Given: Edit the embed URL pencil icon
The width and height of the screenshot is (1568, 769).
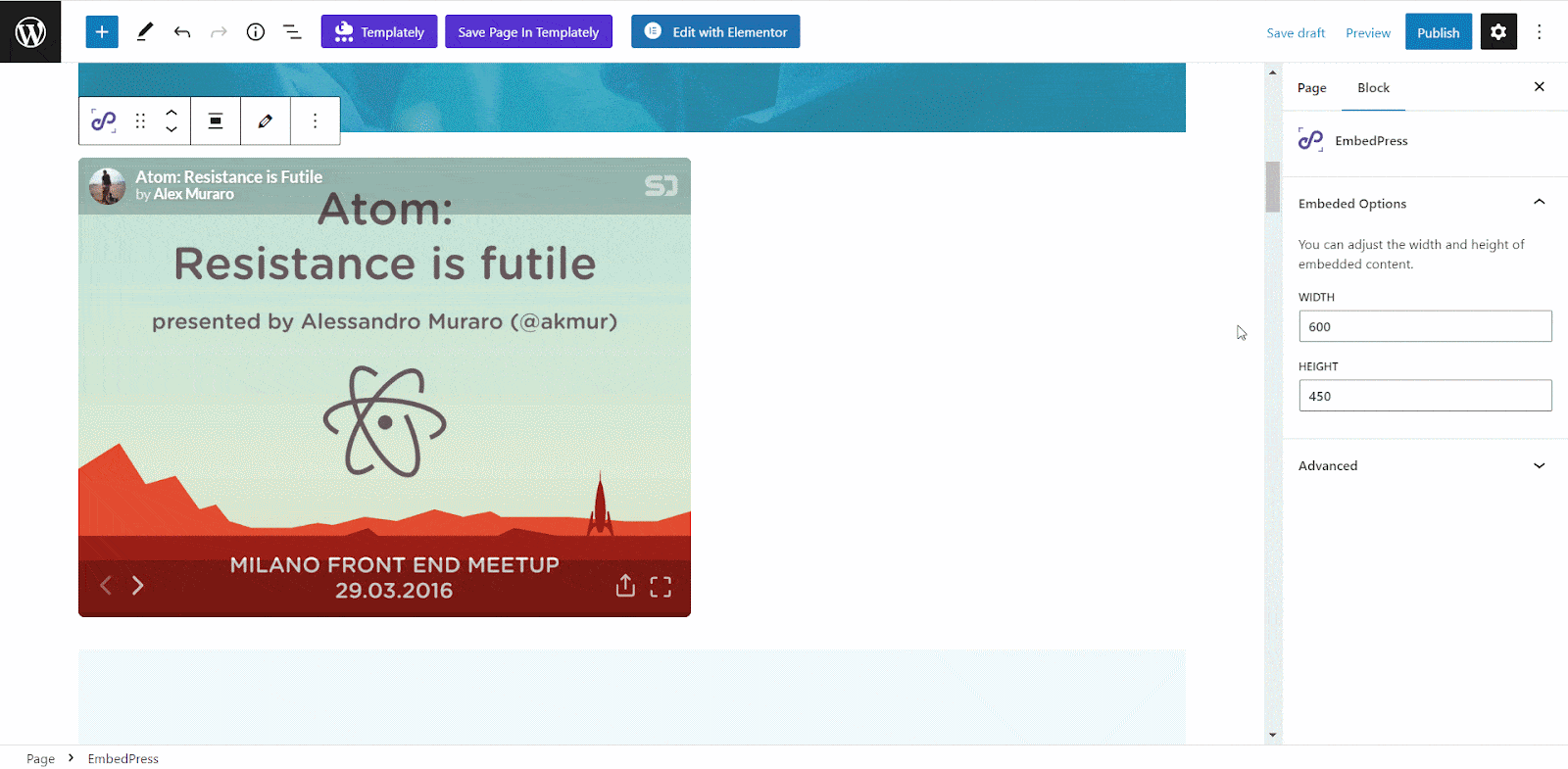Looking at the screenshot, I should [265, 120].
